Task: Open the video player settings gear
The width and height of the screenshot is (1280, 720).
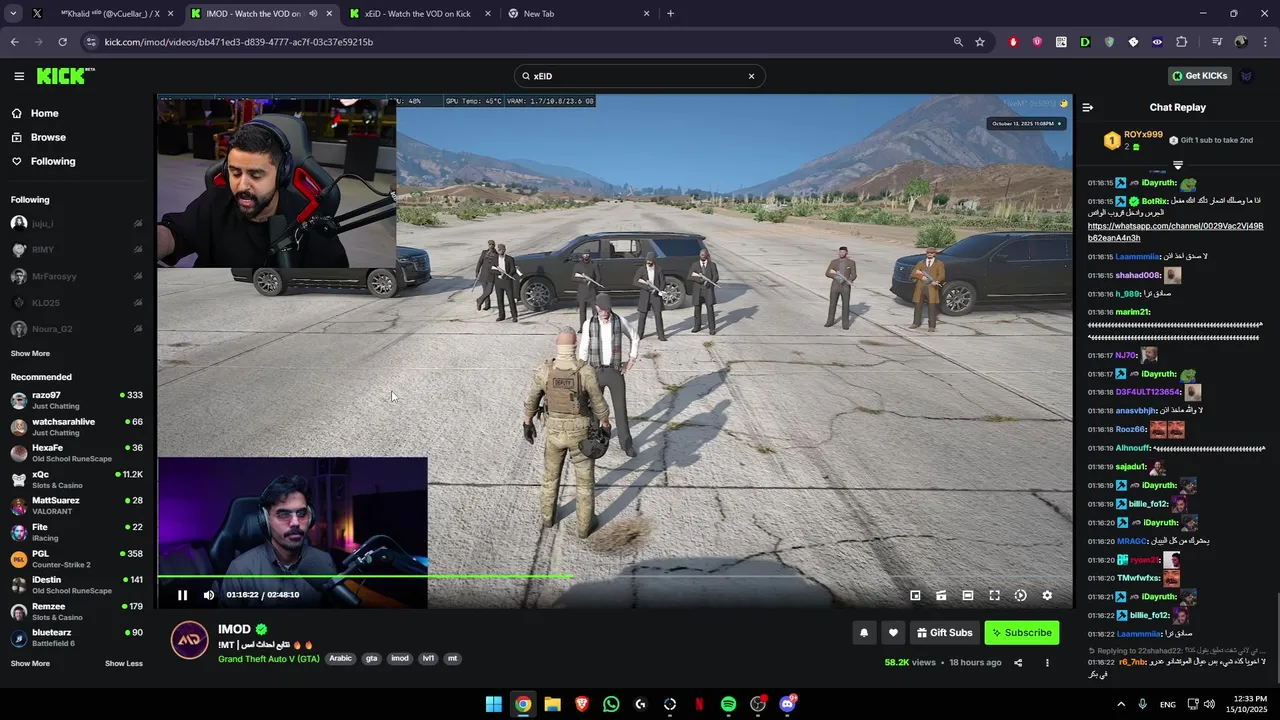Action: 1047,595
